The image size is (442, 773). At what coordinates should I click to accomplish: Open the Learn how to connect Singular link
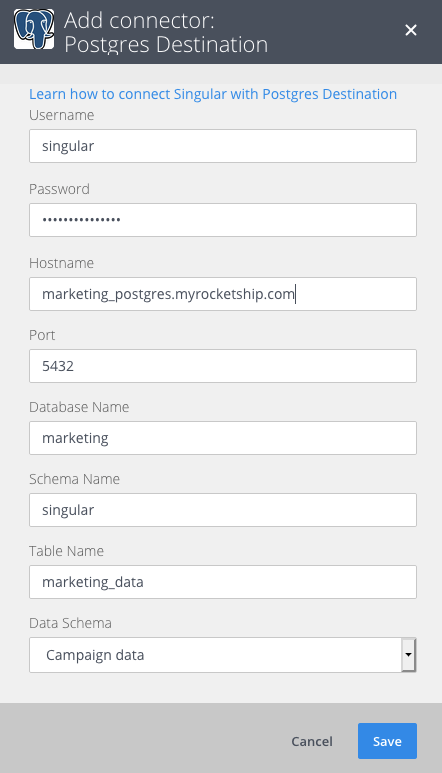pos(213,94)
